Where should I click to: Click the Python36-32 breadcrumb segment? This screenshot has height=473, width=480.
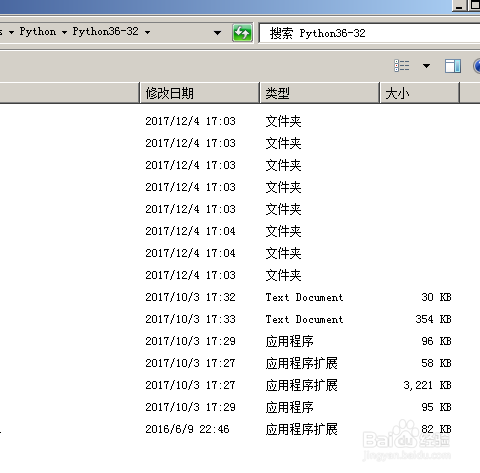(x=105, y=32)
